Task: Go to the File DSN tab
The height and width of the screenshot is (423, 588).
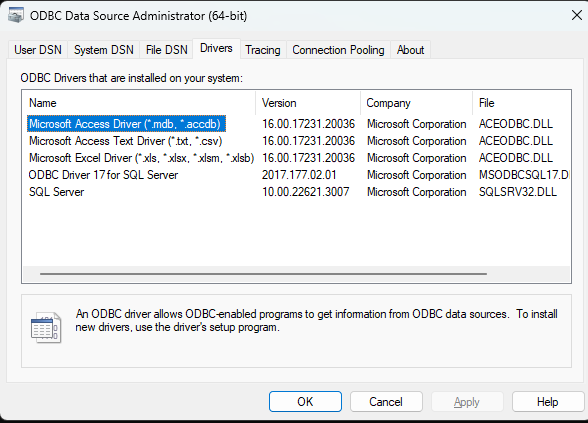Action: [166, 50]
